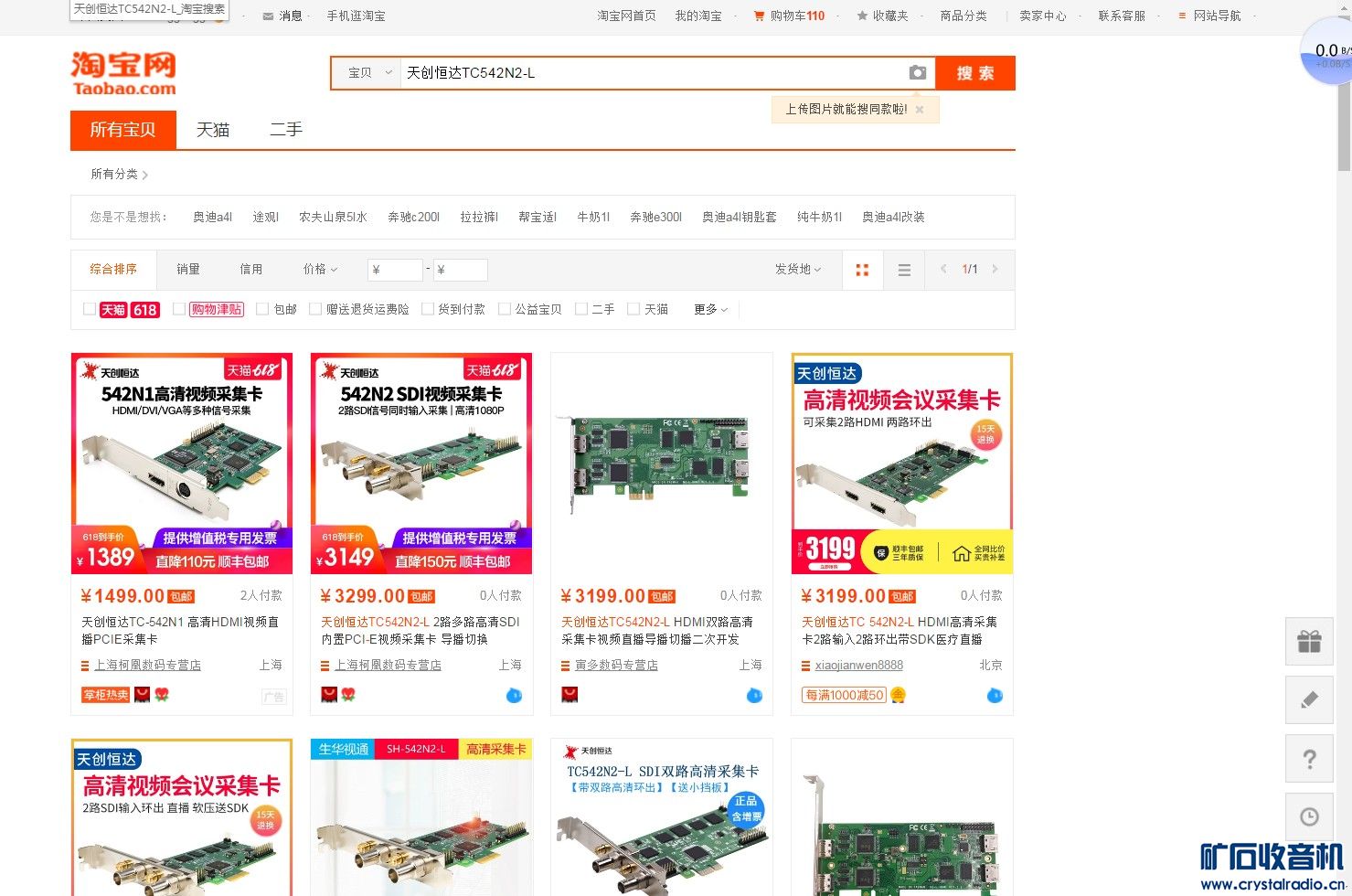Screen dimensions: 1352x896
Task: Check the 天猫 filter checkbox
Action: pyautogui.click(x=633, y=309)
